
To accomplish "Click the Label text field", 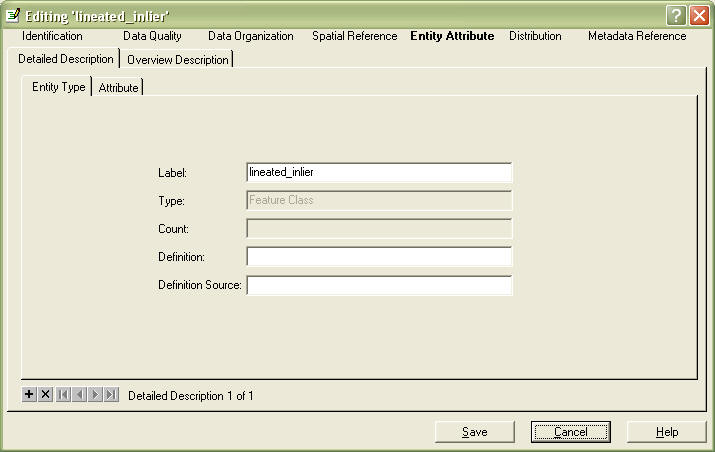I will pos(379,172).
